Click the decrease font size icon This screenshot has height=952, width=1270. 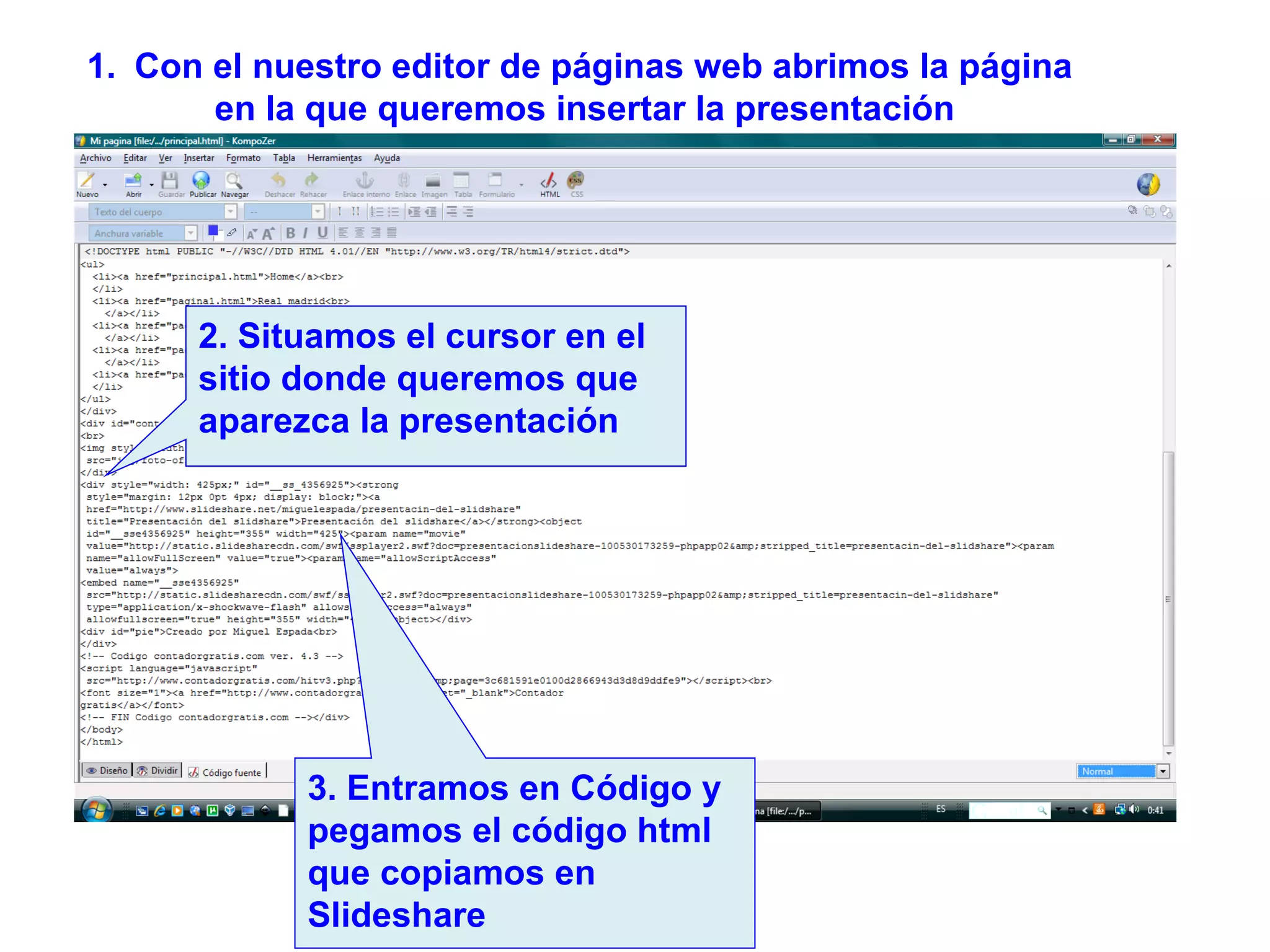coord(251,234)
